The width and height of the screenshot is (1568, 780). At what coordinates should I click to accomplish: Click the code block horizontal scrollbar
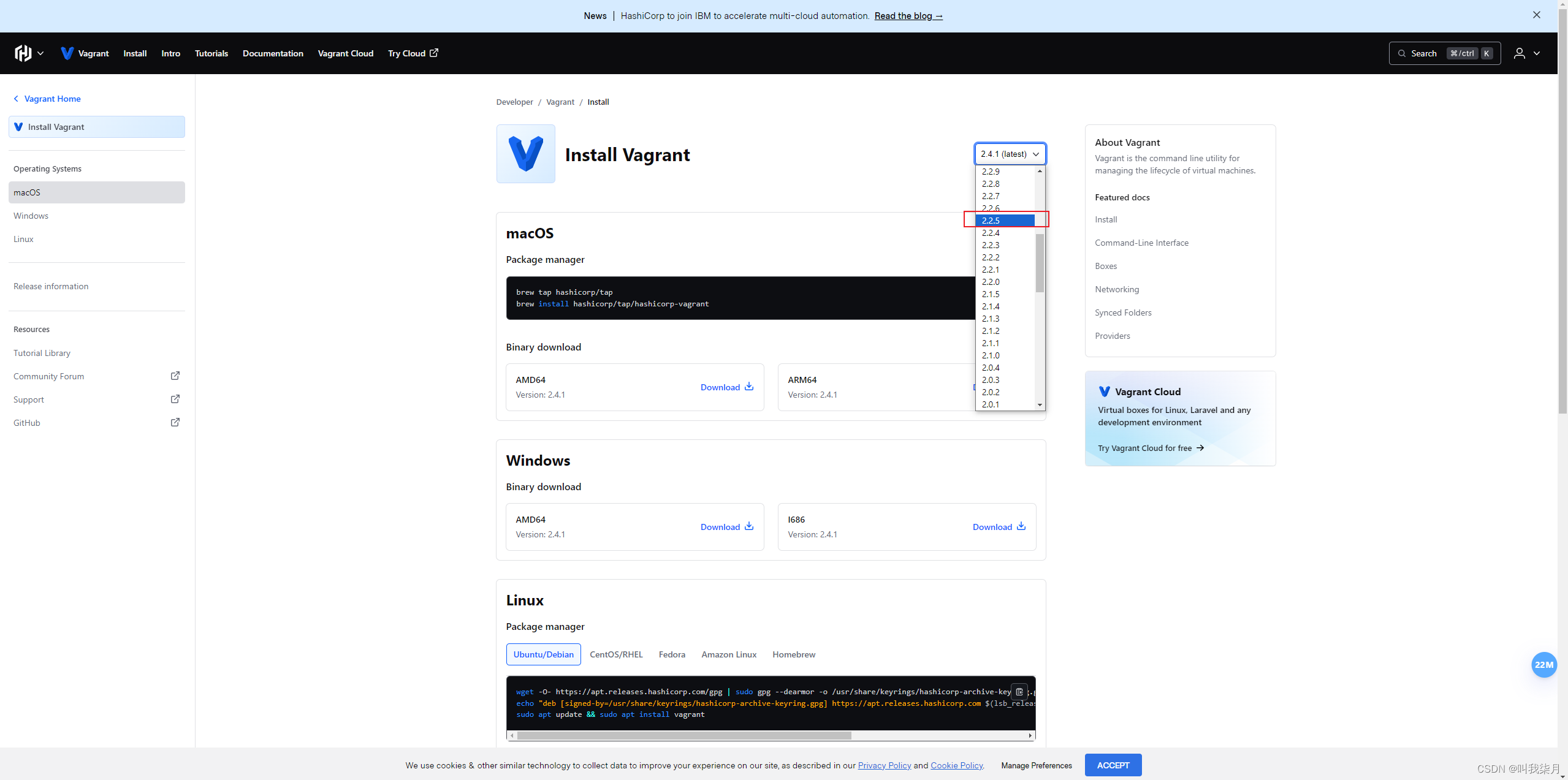coord(684,735)
